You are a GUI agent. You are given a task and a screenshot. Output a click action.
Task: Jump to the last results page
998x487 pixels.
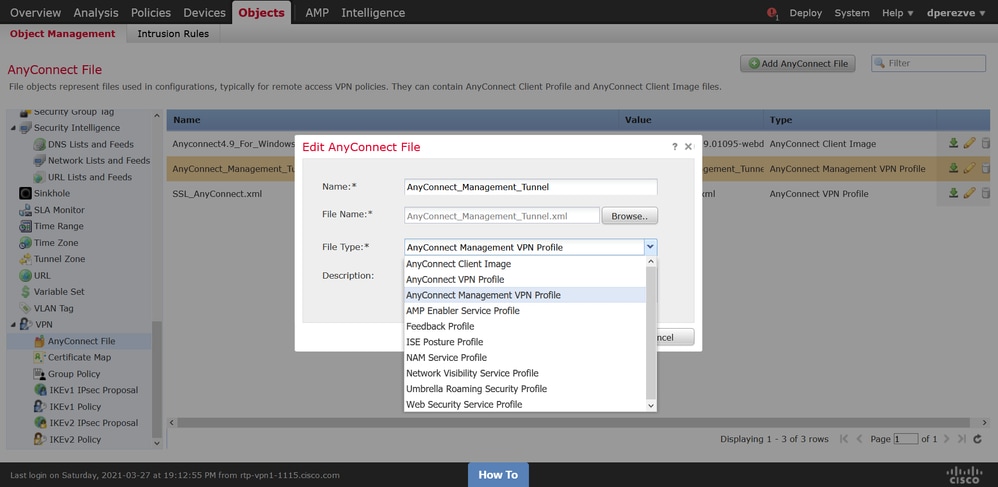962,439
